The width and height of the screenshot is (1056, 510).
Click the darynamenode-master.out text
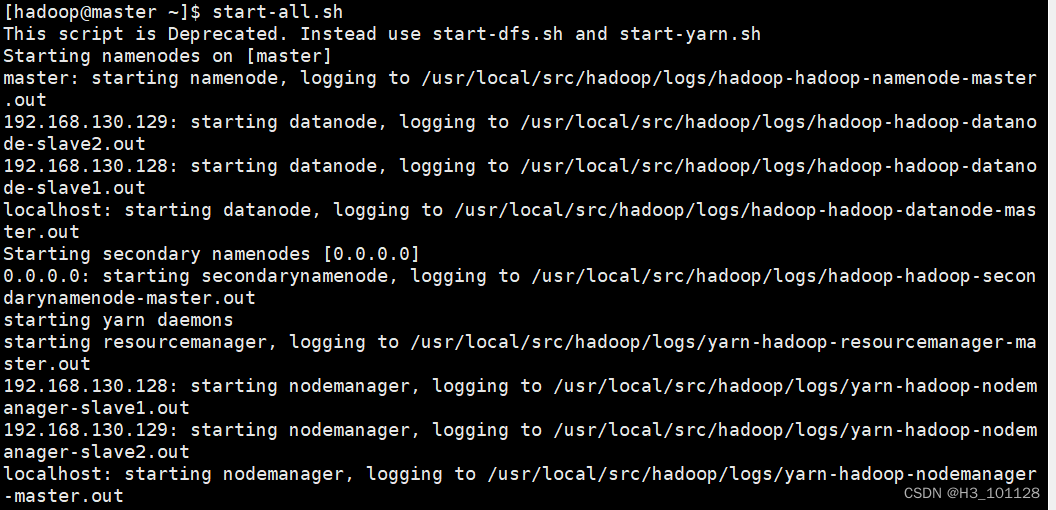[130, 298]
